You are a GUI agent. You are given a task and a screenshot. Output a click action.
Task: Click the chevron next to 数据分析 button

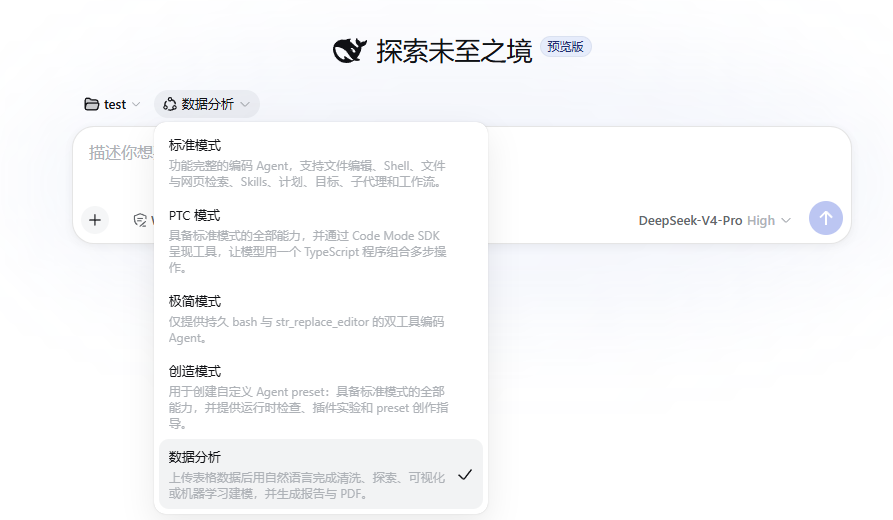[245, 104]
